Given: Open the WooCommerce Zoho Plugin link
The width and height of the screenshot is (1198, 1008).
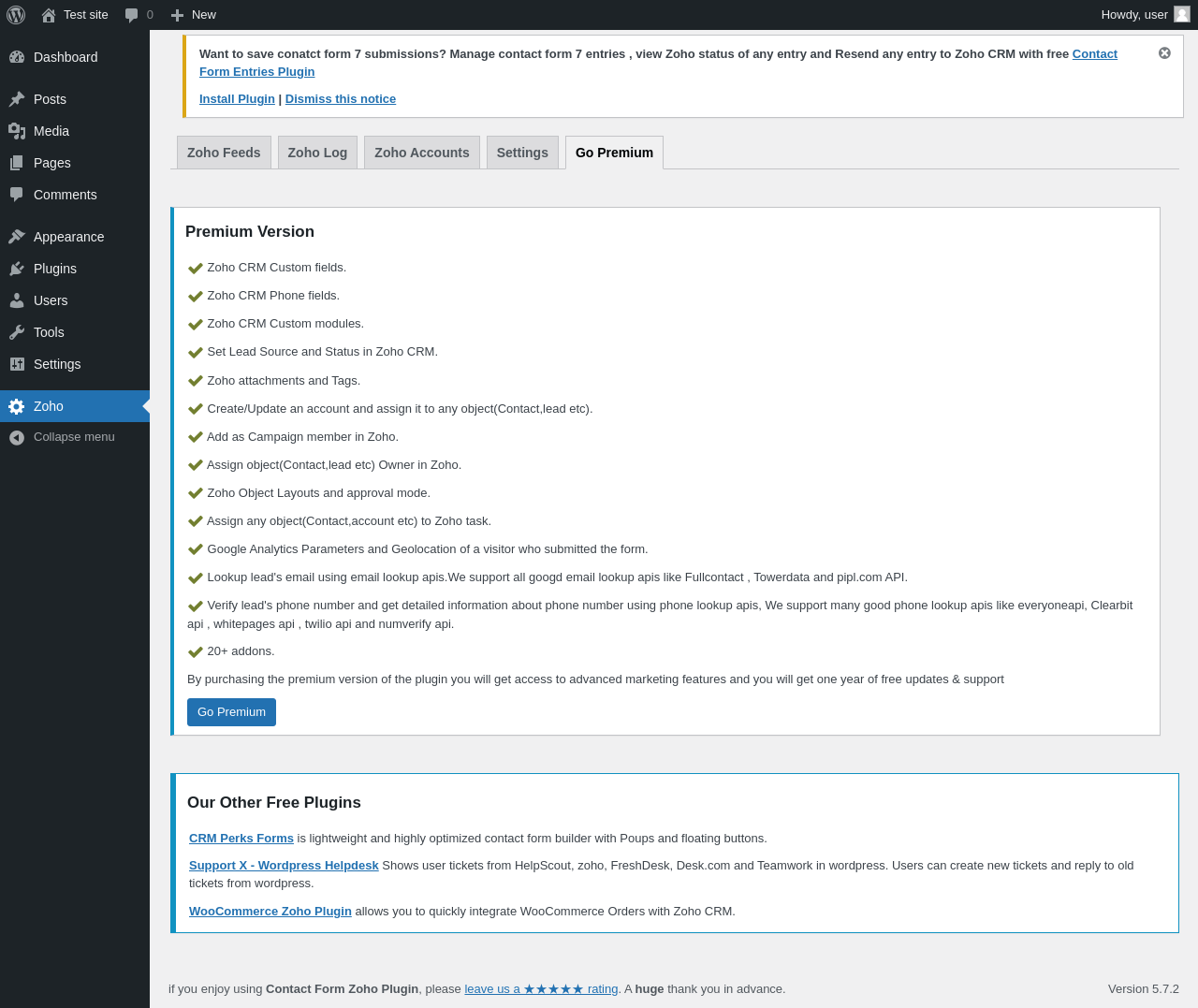Looking at the screenshot, I should (x=270, y=912).
